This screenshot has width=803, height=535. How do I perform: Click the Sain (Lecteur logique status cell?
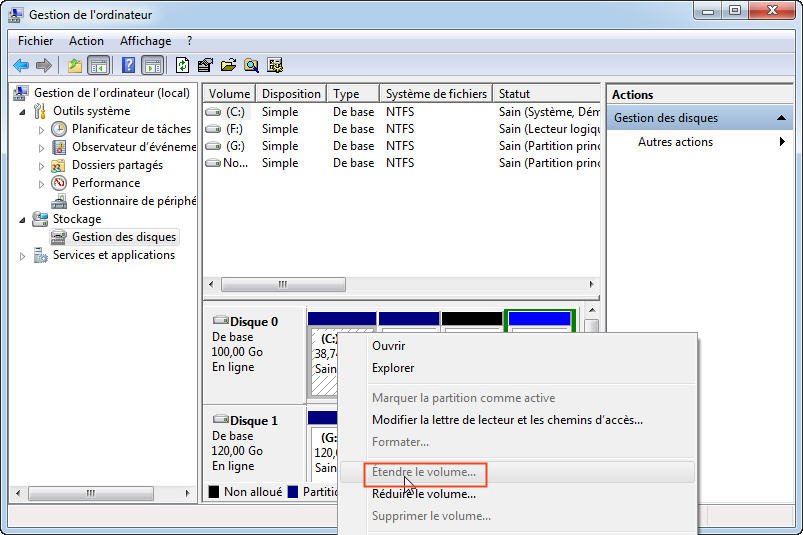pos(549,129)
